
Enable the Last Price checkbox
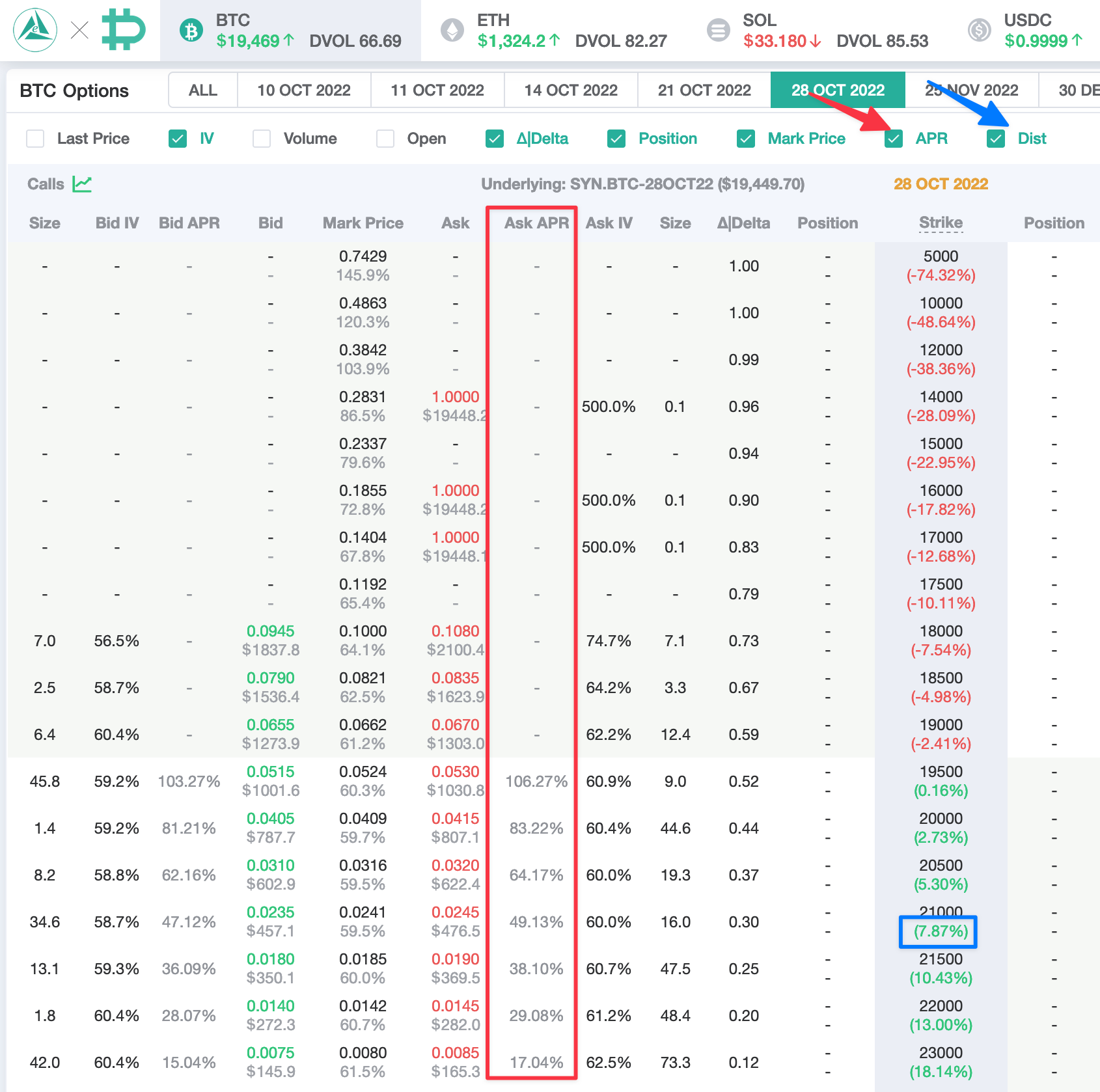pyautogui.click(x=35, y=138)
